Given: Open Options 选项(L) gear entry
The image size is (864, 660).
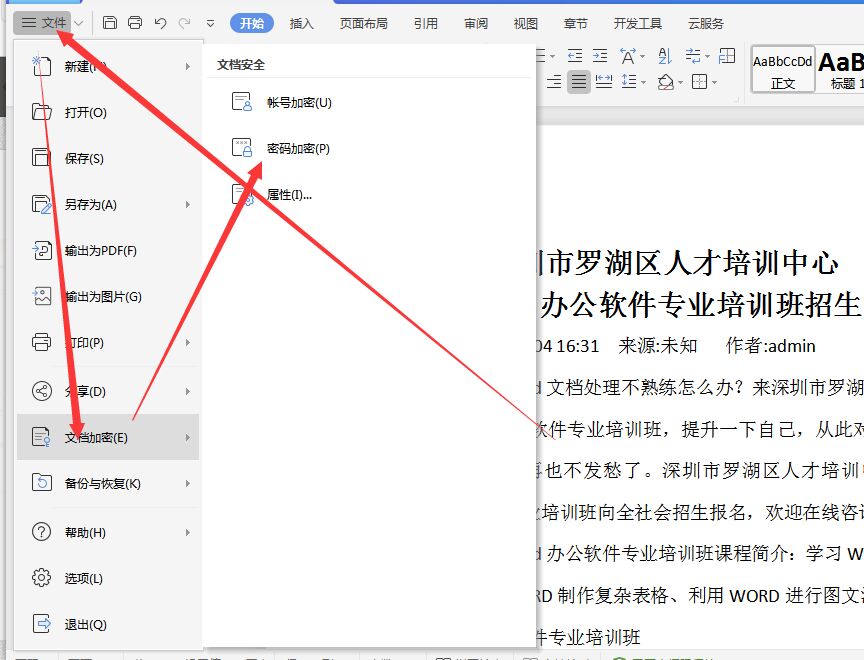Looking at the screenshot, I should click(83, 578).
